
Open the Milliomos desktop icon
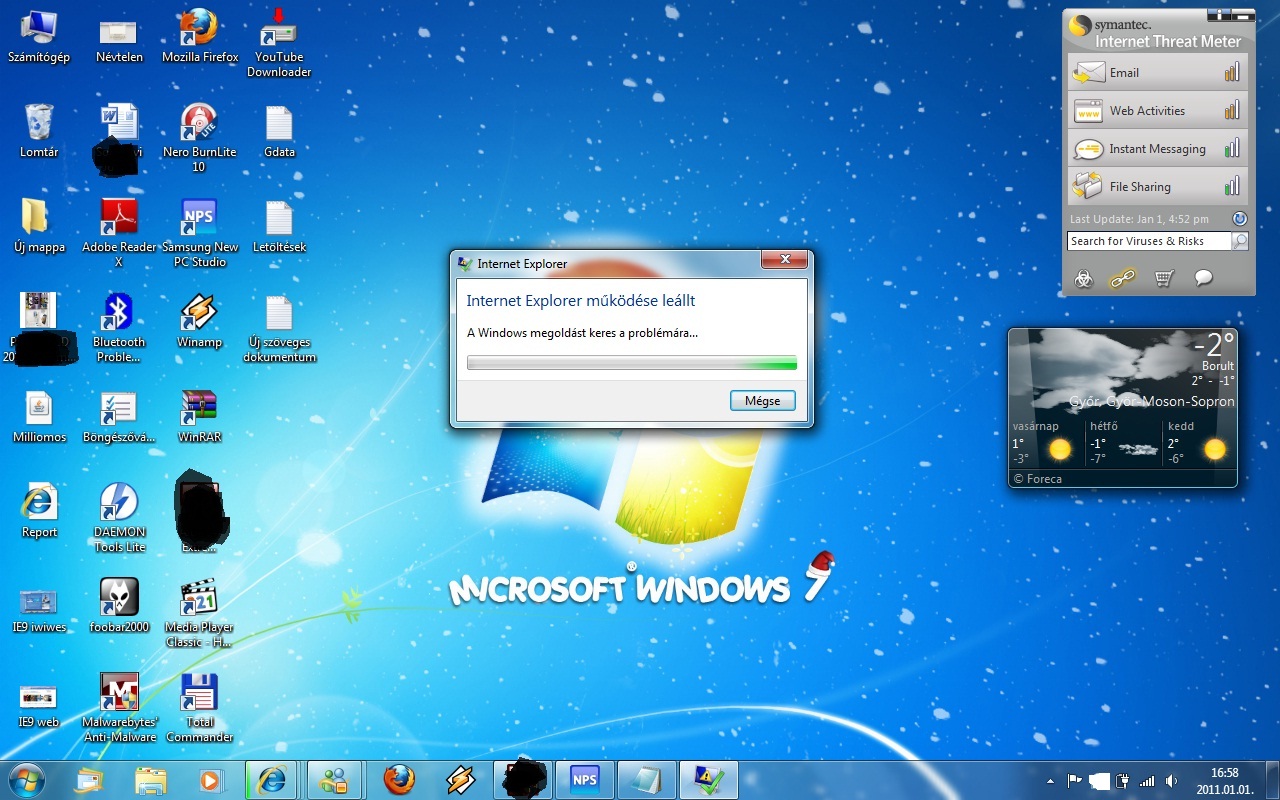click(39, 417)
